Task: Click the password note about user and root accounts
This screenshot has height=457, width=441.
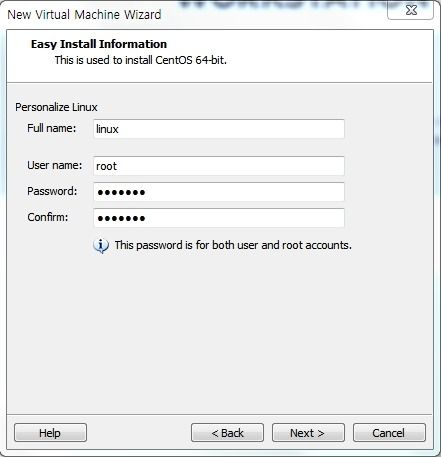Action: [233, 245]
